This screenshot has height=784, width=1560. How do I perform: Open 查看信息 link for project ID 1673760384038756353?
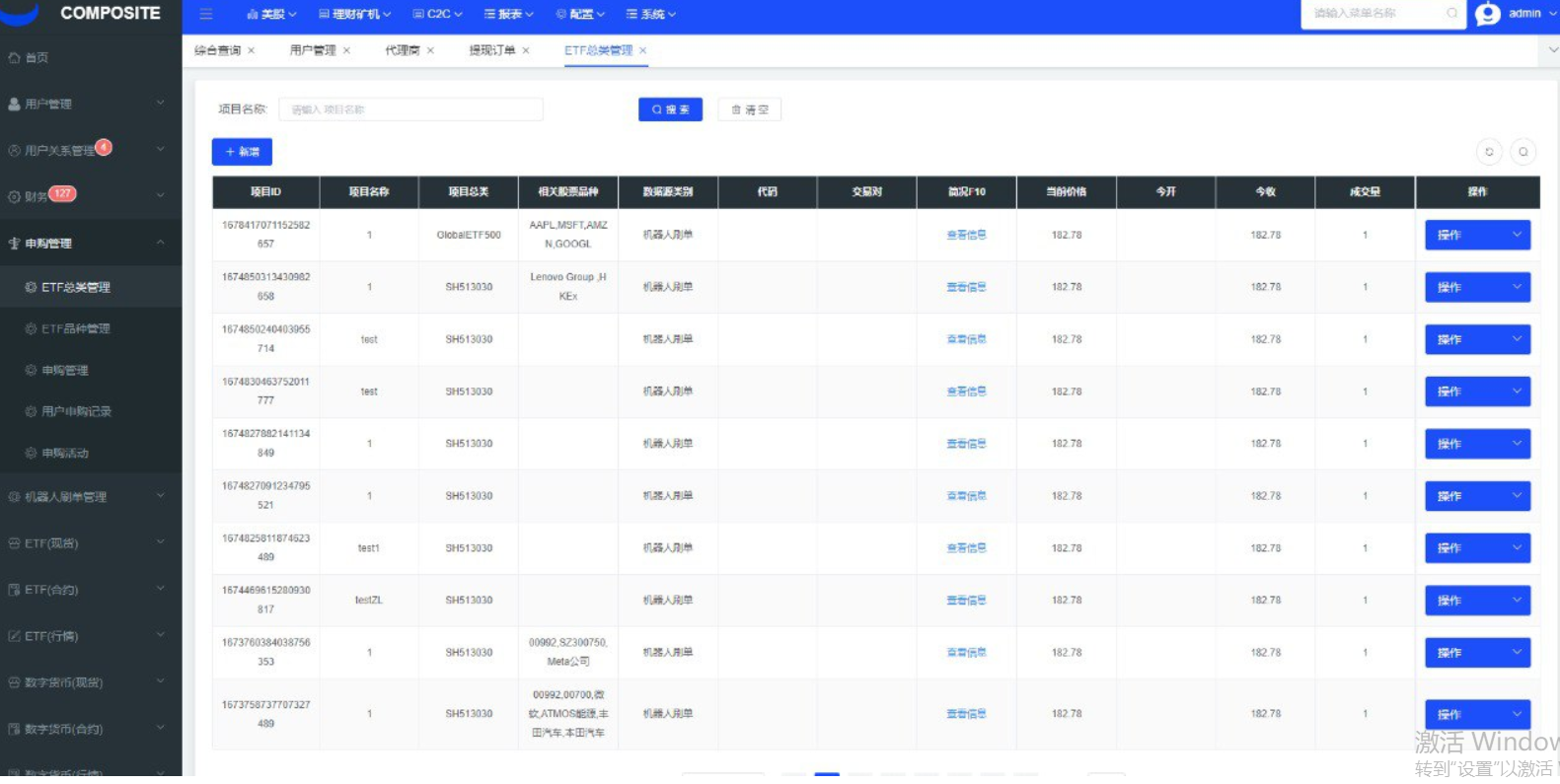(x=966, y=652)
